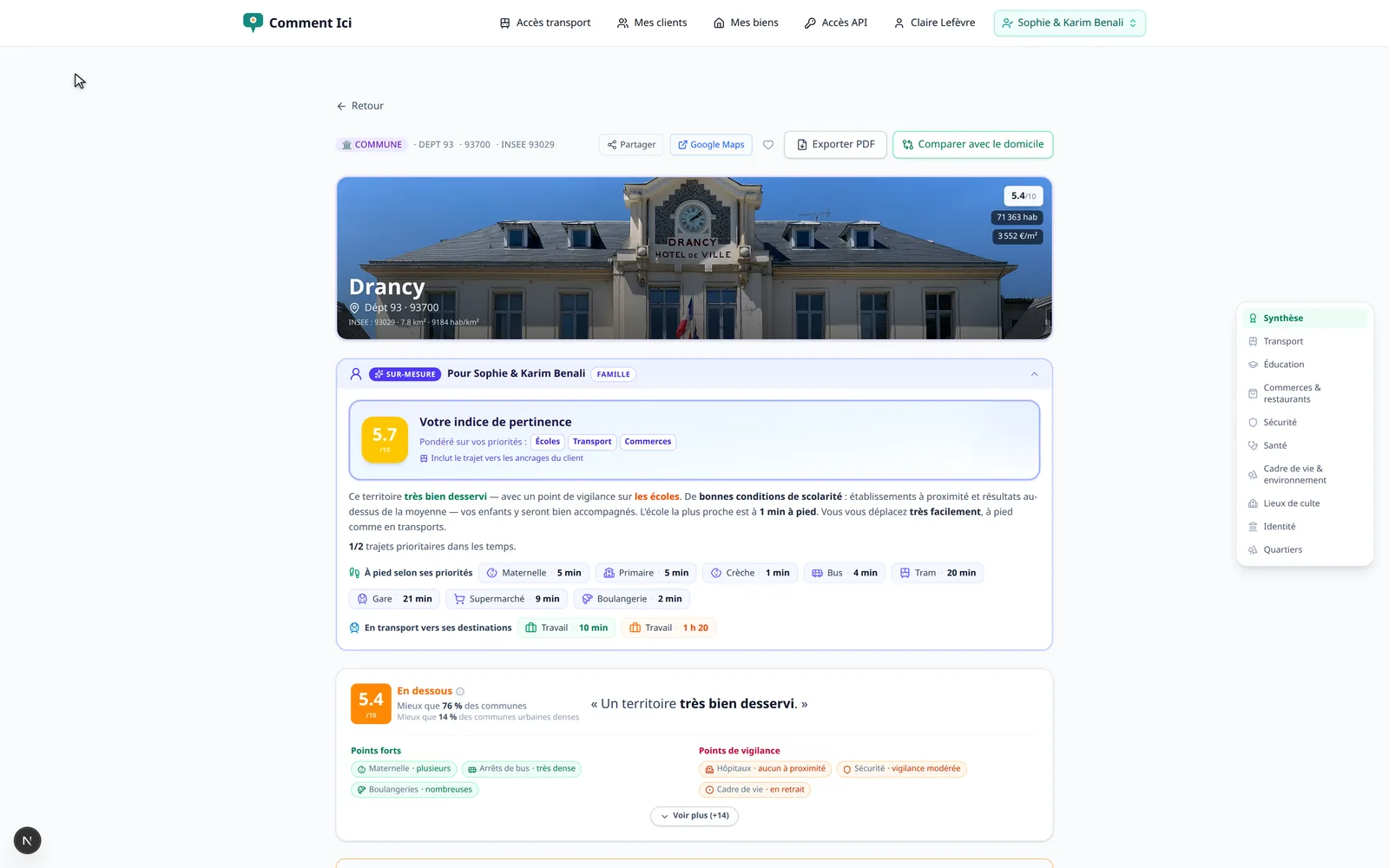
Task: Click the 71 363 hab badge
Action: 1017,218
